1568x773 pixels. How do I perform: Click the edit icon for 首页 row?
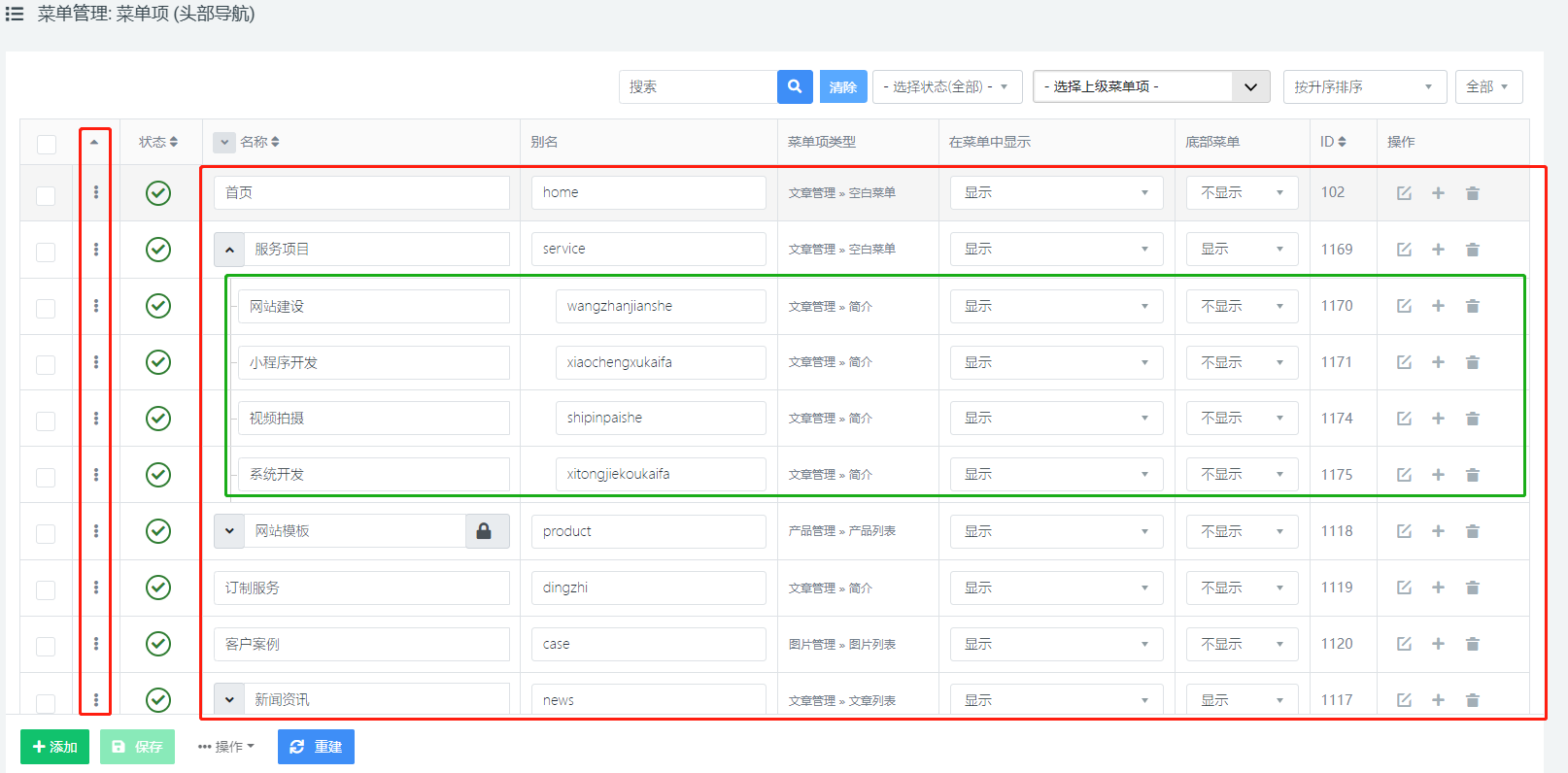(1404, 193)
